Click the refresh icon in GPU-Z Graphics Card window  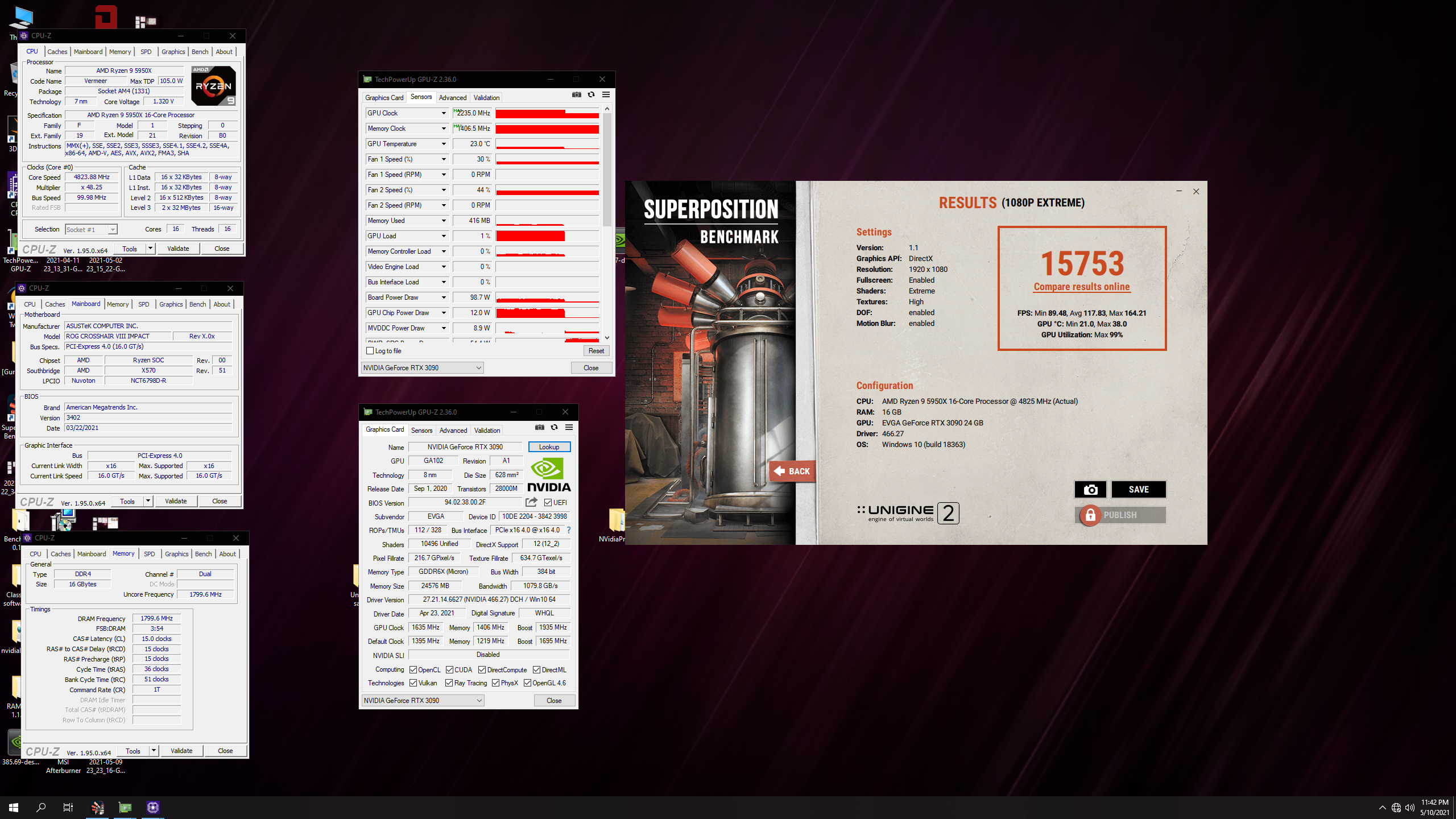(x=555, y=428)
